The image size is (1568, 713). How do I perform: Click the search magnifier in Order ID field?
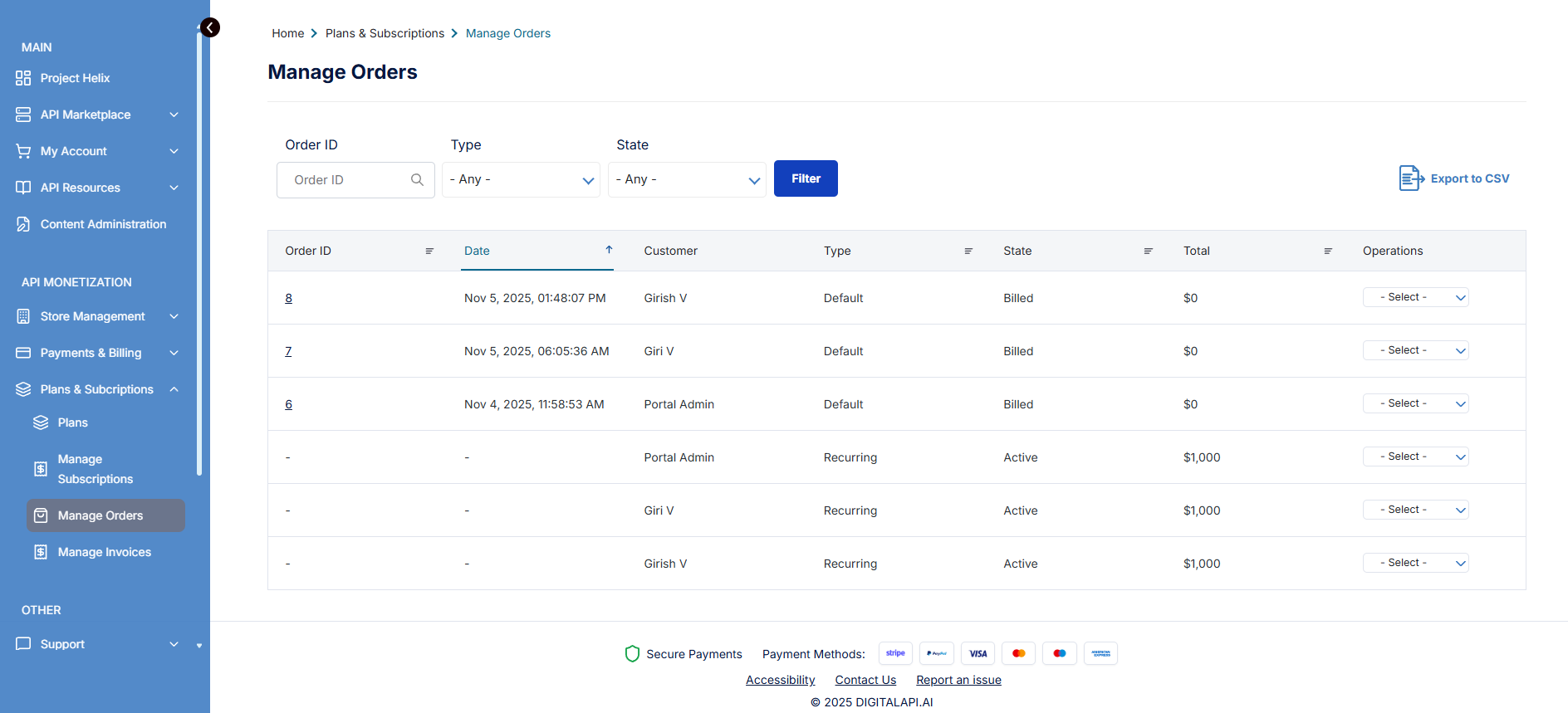tap(417, 180)
